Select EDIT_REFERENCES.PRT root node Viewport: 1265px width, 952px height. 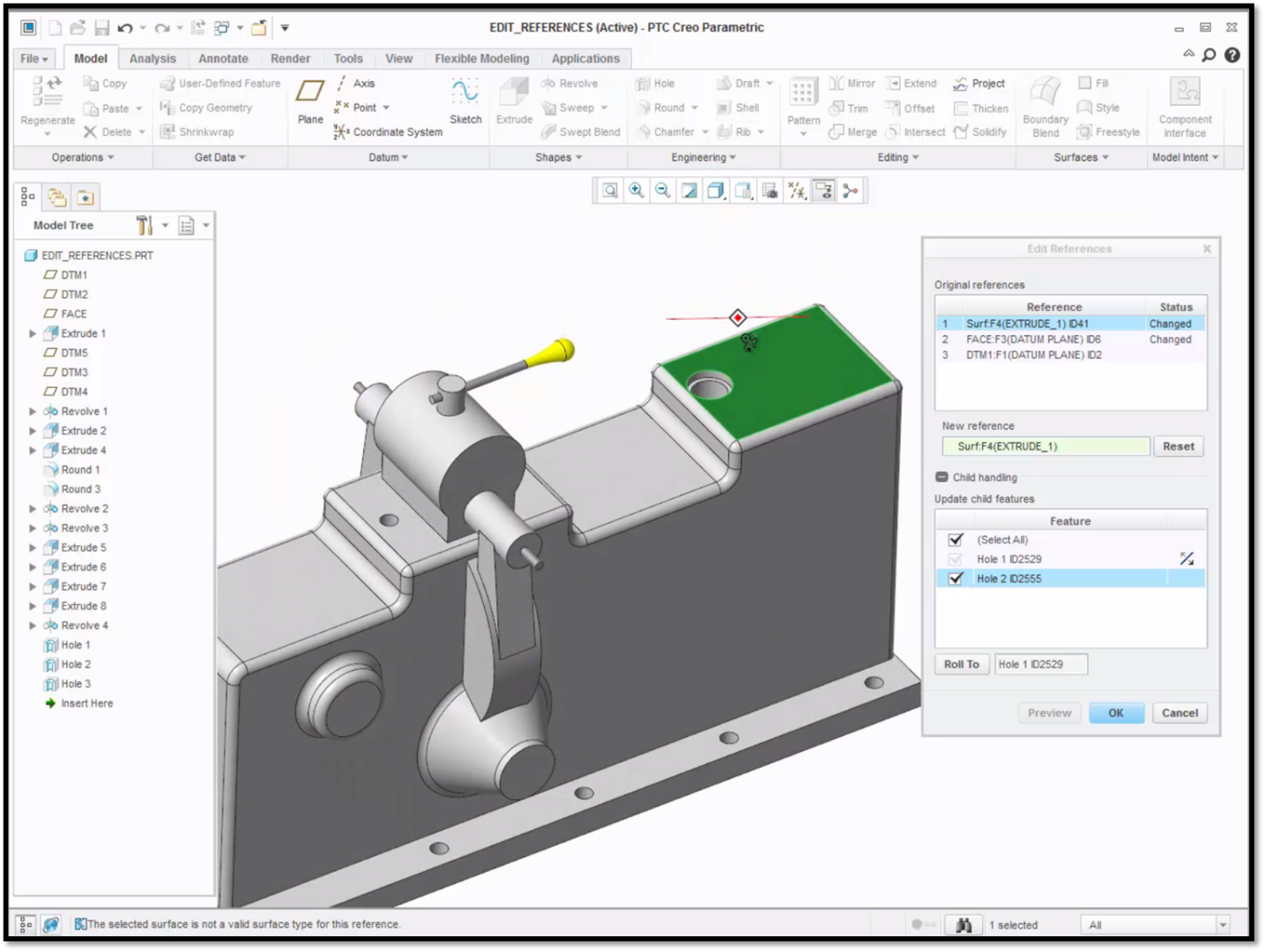click(89, 256)
